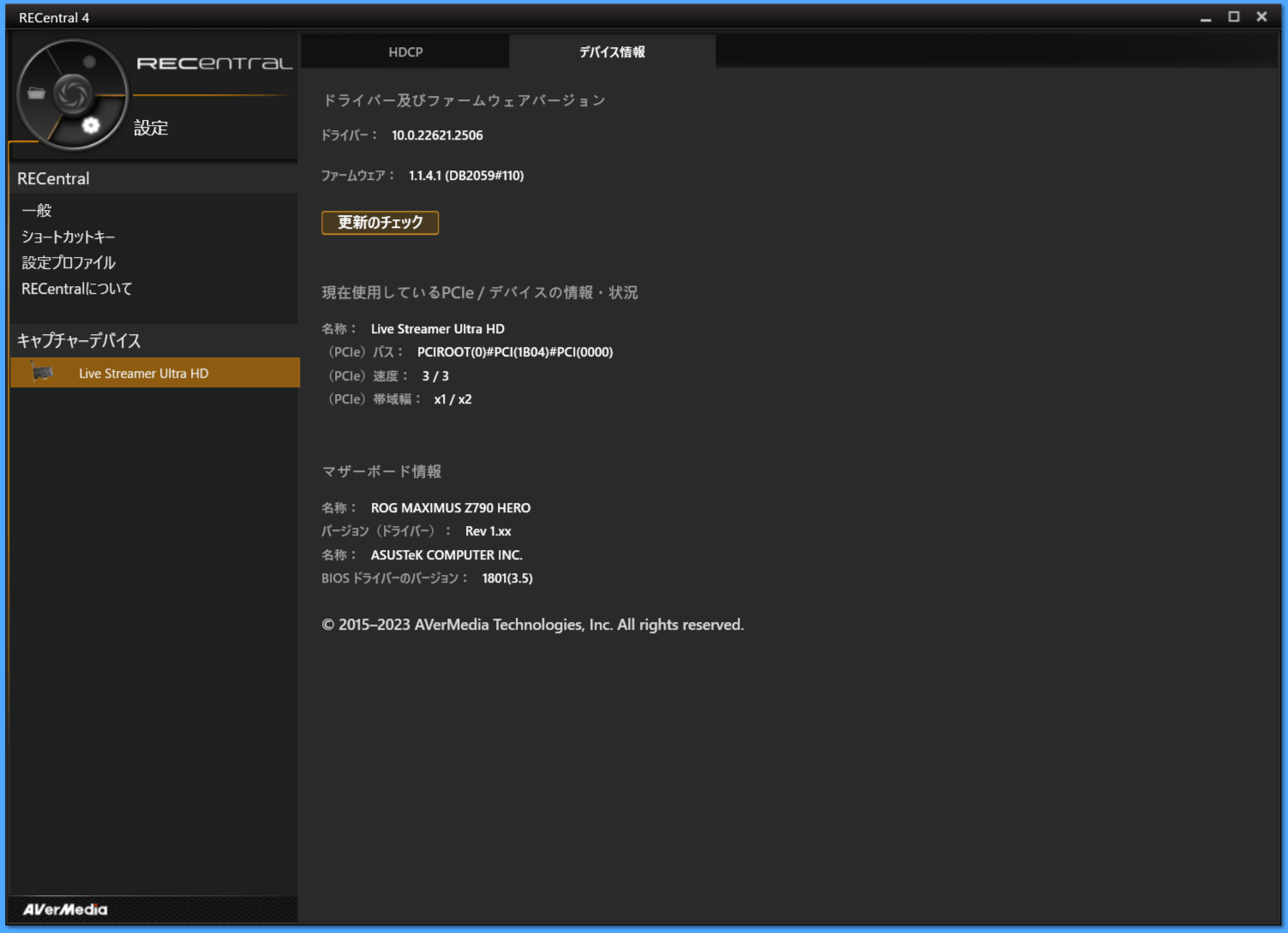The image size is (1288, 933).
Task: Click the マザーボード情報 heading
Action: point(382,471)
